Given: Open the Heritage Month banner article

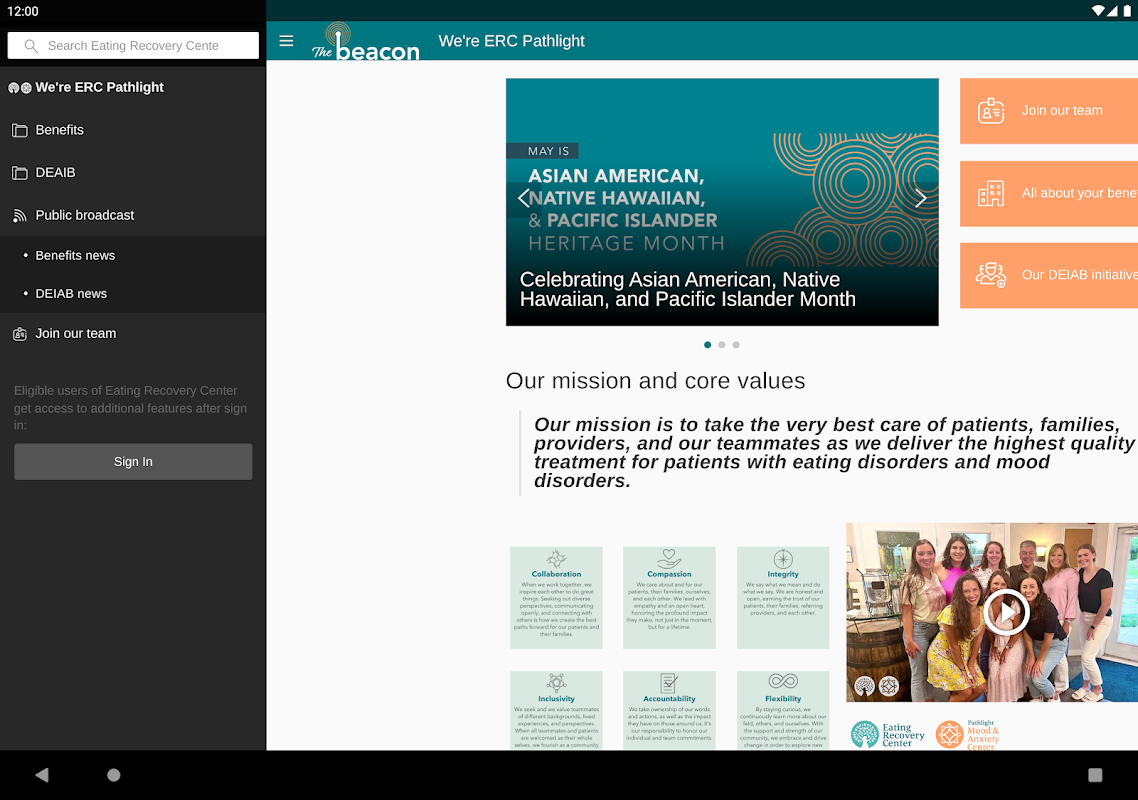Looking at the screenshot, I should point(722,202).
